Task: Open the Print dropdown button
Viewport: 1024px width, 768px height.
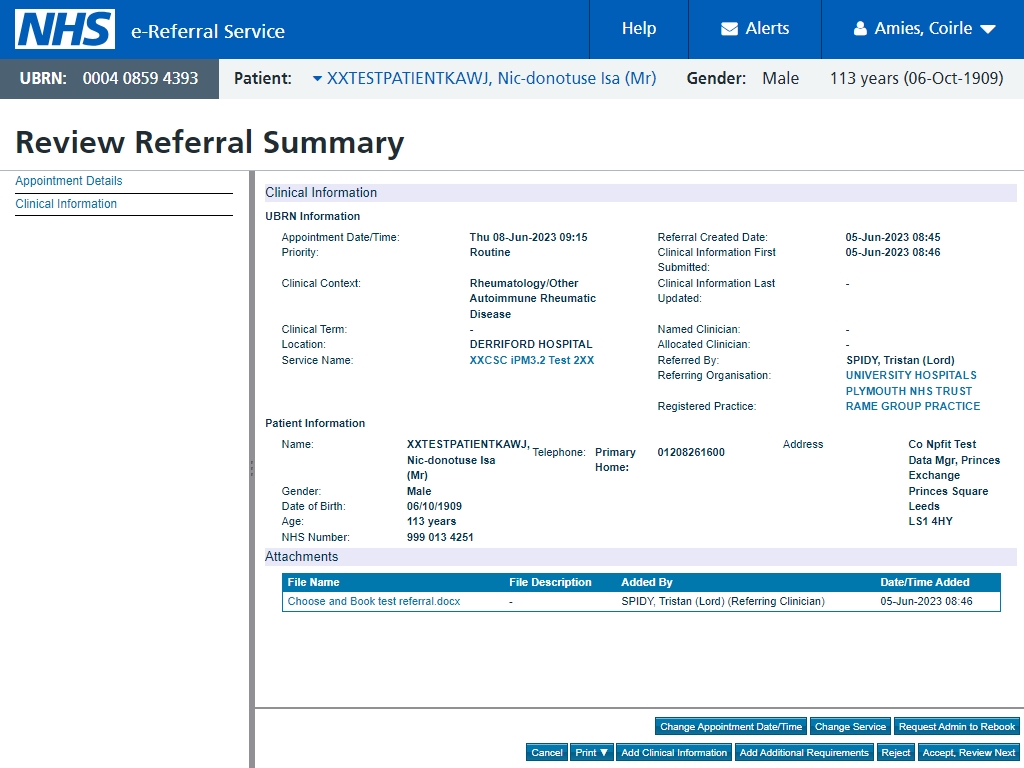Action: coord(592,752)
